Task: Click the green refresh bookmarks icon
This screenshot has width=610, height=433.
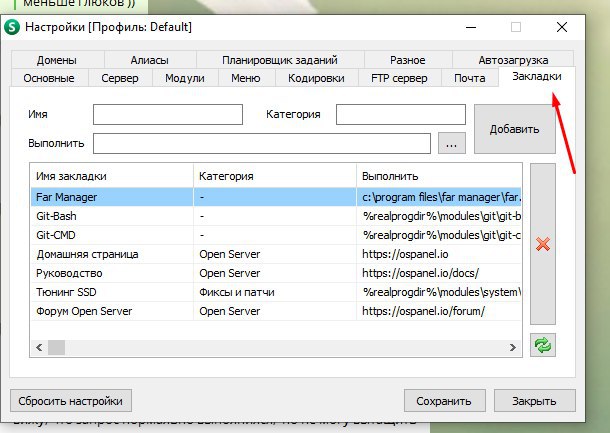Action: [543, 345]
